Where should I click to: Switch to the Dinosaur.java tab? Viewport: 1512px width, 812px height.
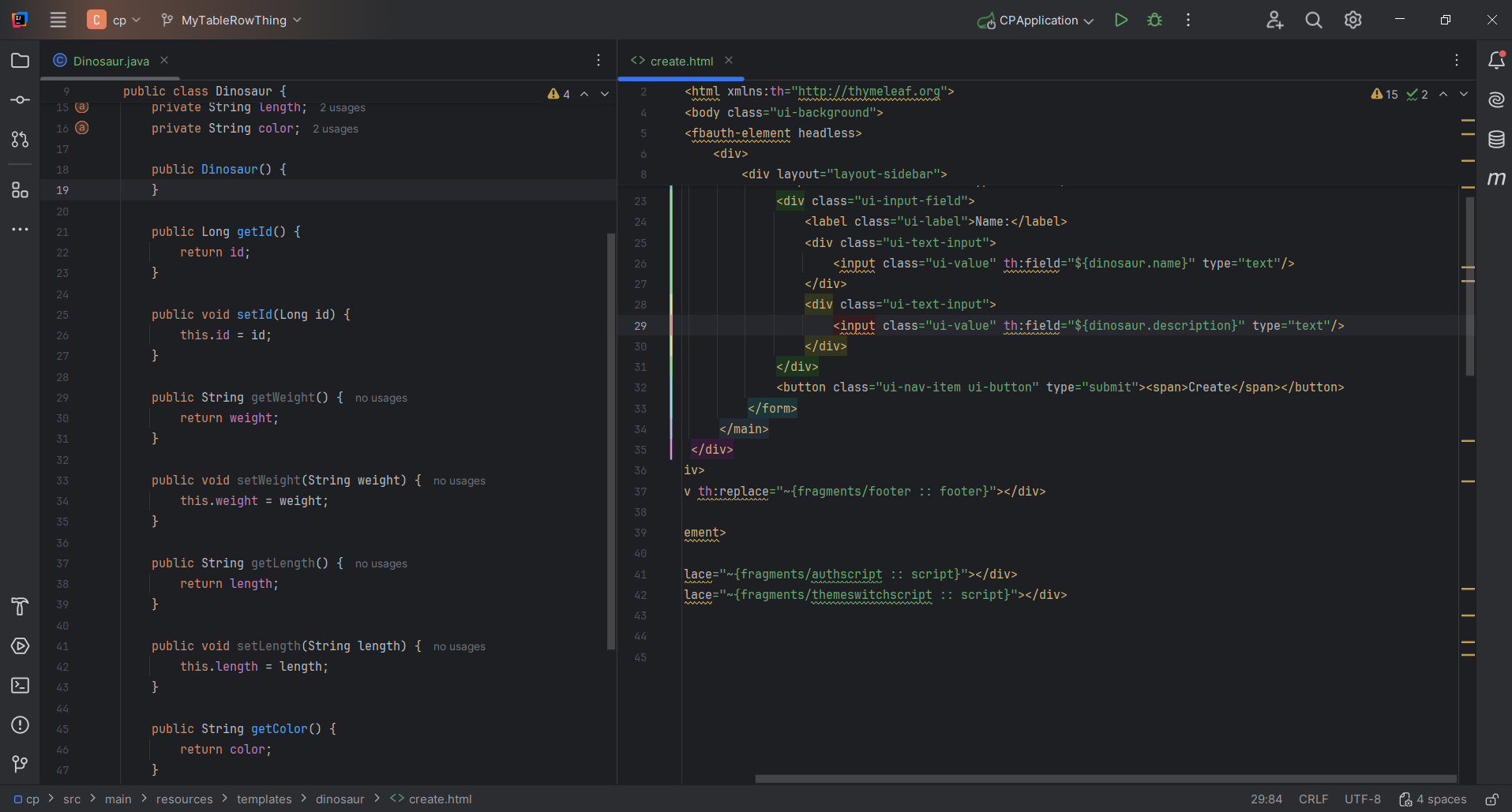tap(110, 61)
